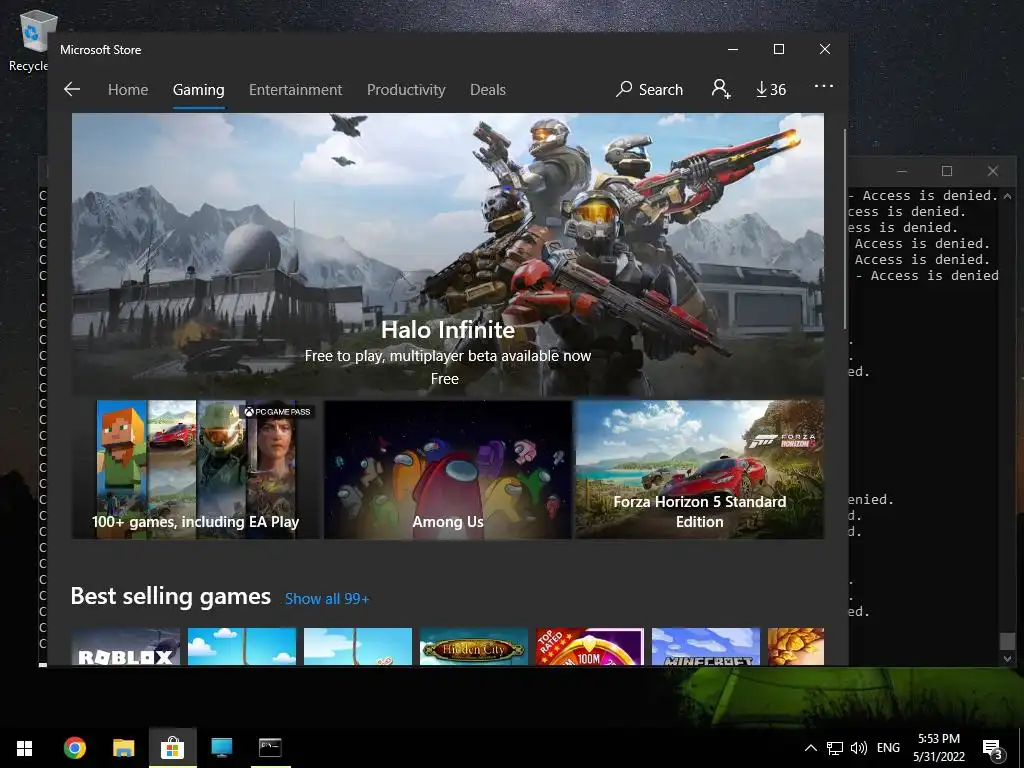
Task: Click the Microsoft Store taskbar icon
Action: 172,748
